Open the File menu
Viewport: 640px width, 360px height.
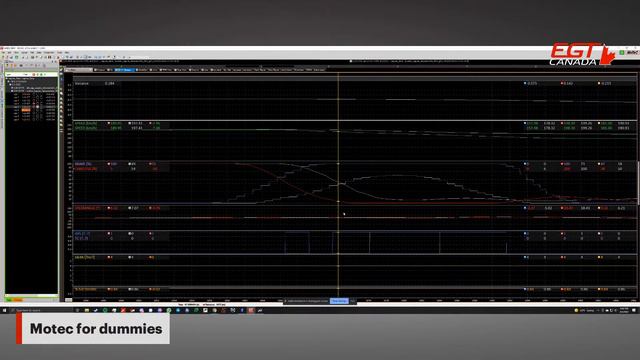pos(3,52)
